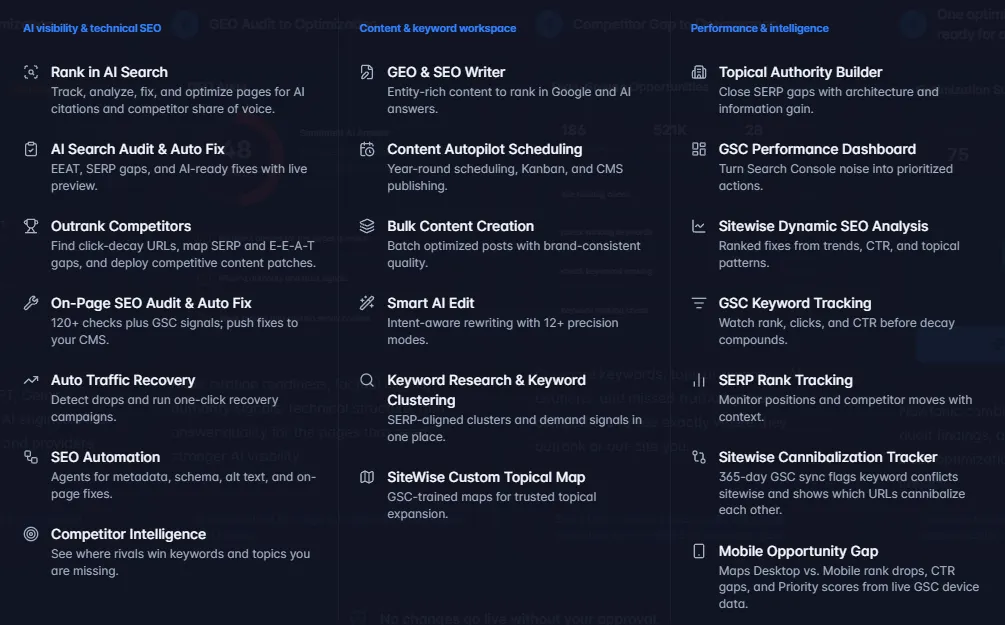Click the SERP Rank Tracking bars icon
The image size is (1005, 625).
click(699, 380)
